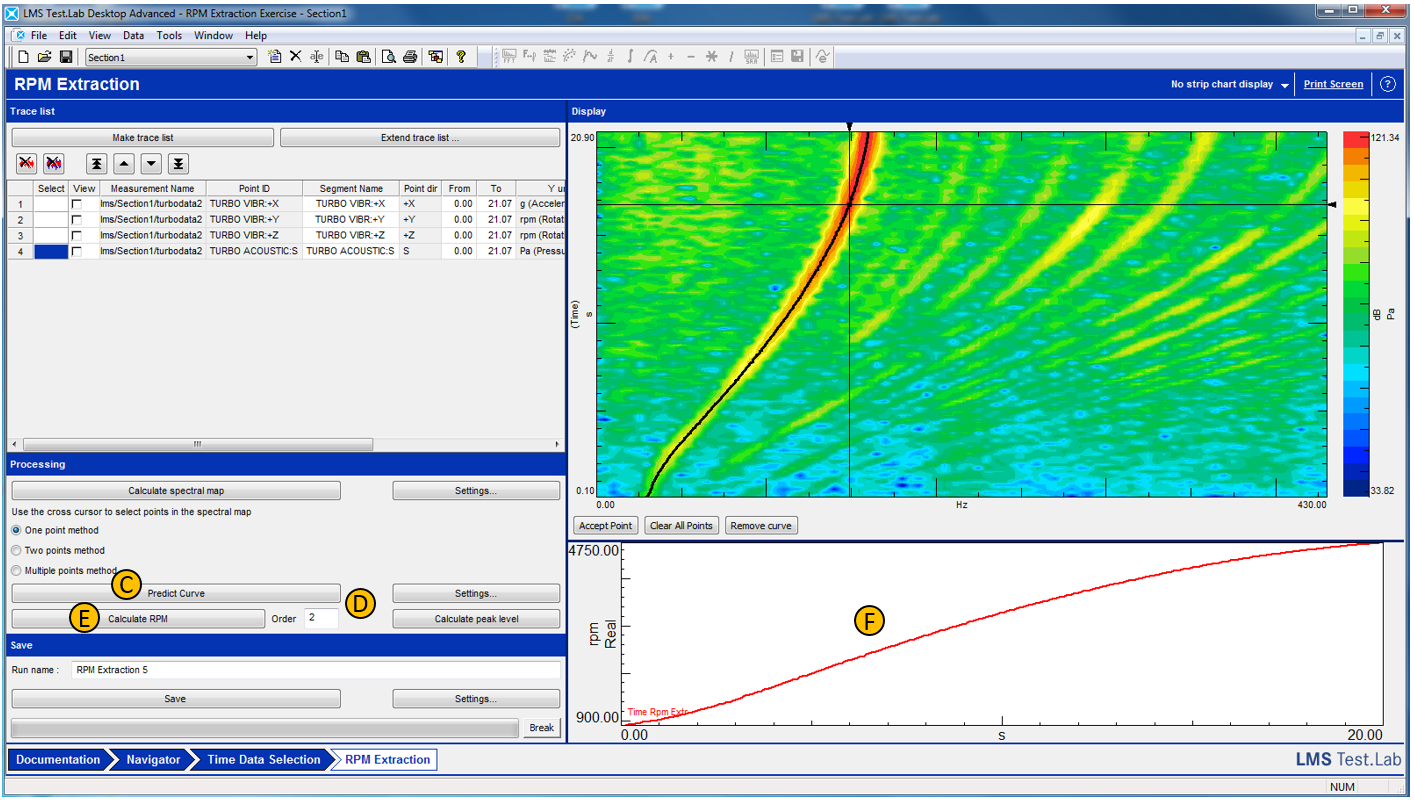Image resolution: width=1414 pixels, height=800 pixels.
Task: Click the dB color scale bar
Action: tap(1356, 314)
